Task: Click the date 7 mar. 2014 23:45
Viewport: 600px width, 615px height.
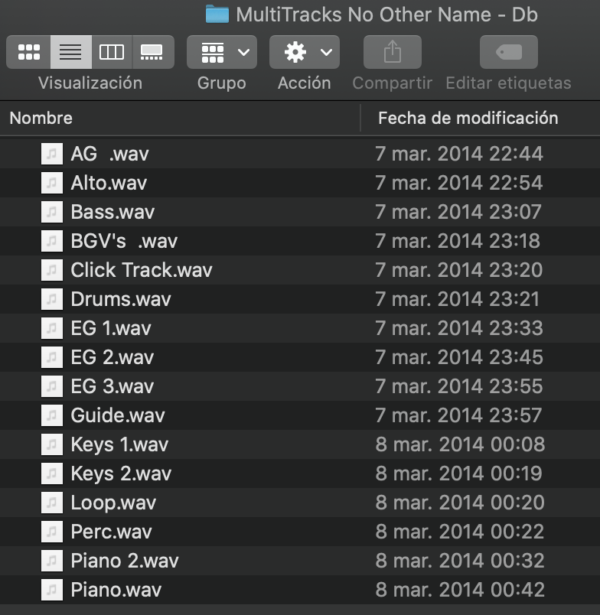Action: (459, 357)
